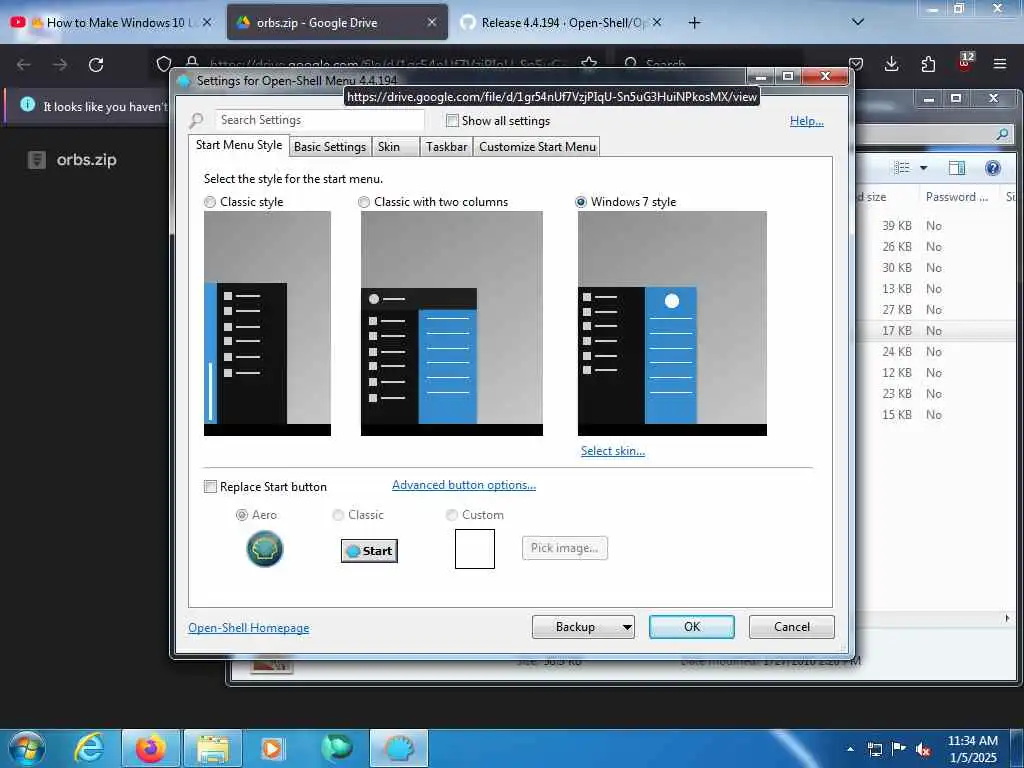Choose the Classic start button option

338,515
